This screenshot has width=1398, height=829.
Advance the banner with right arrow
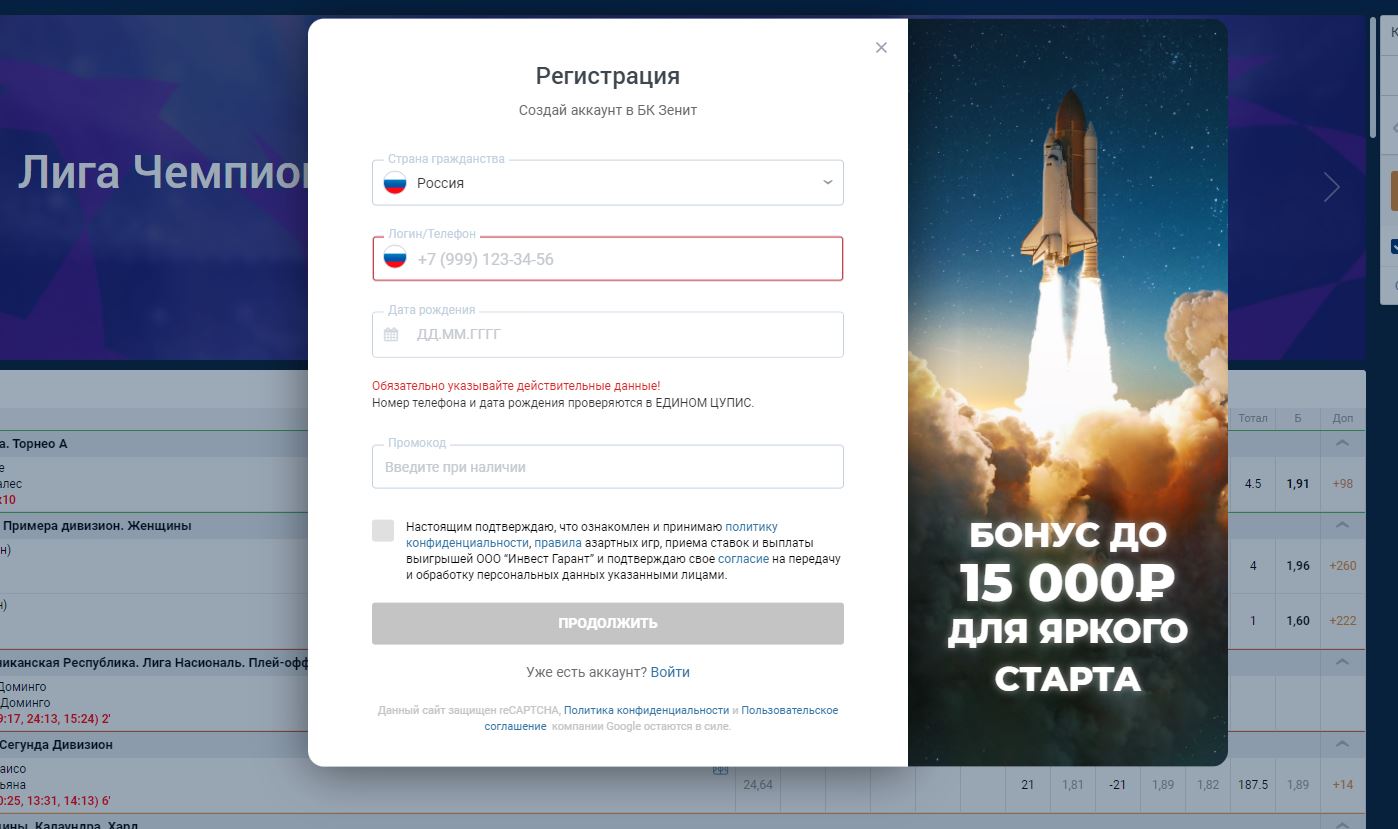click(1331, 187)
